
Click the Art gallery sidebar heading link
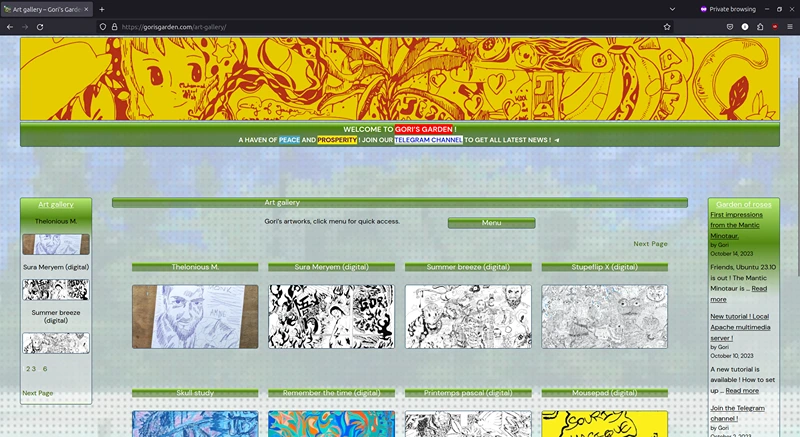pos(56,204)
